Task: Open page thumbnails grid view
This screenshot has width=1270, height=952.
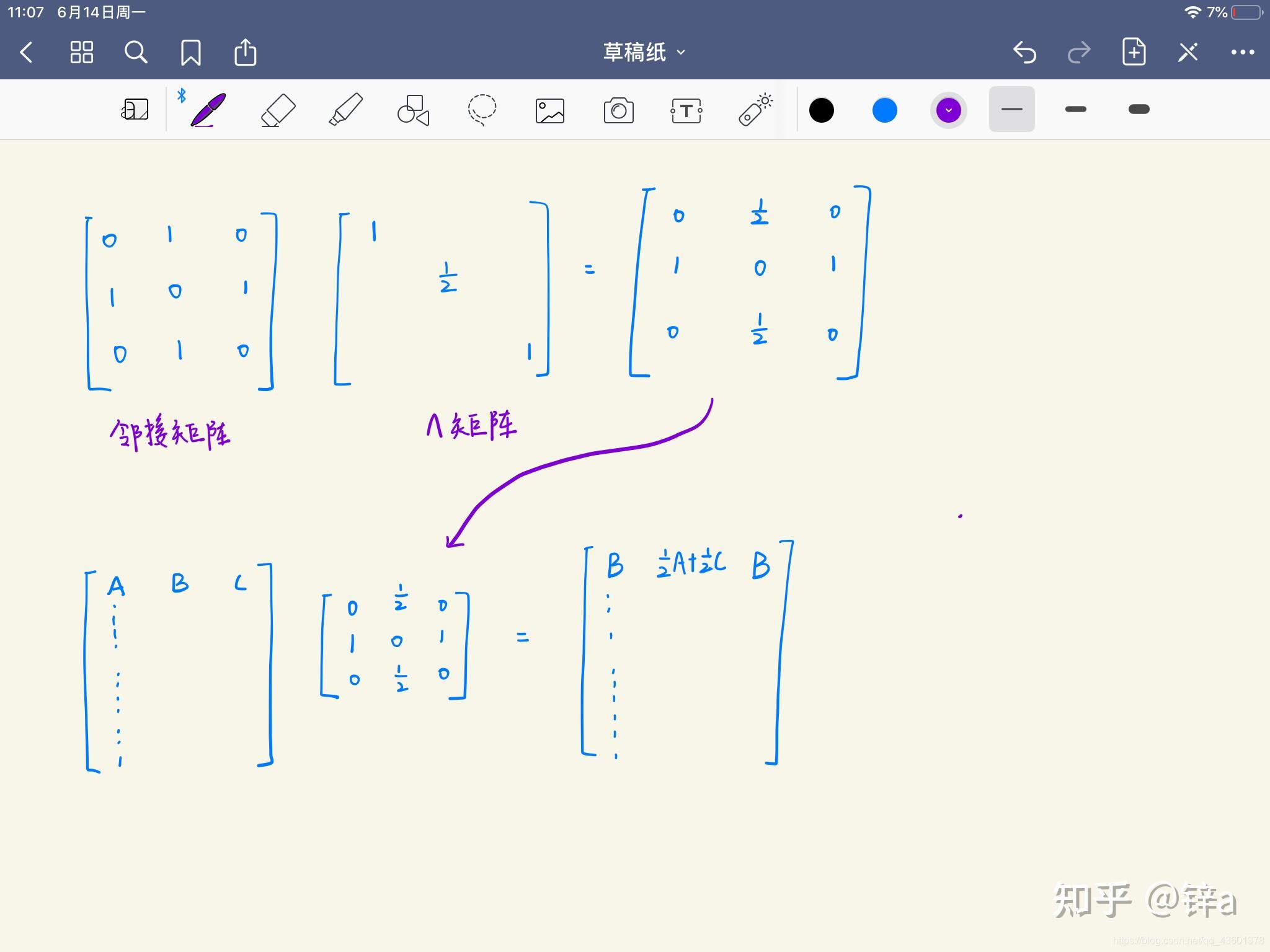Action: click(81, 52)
